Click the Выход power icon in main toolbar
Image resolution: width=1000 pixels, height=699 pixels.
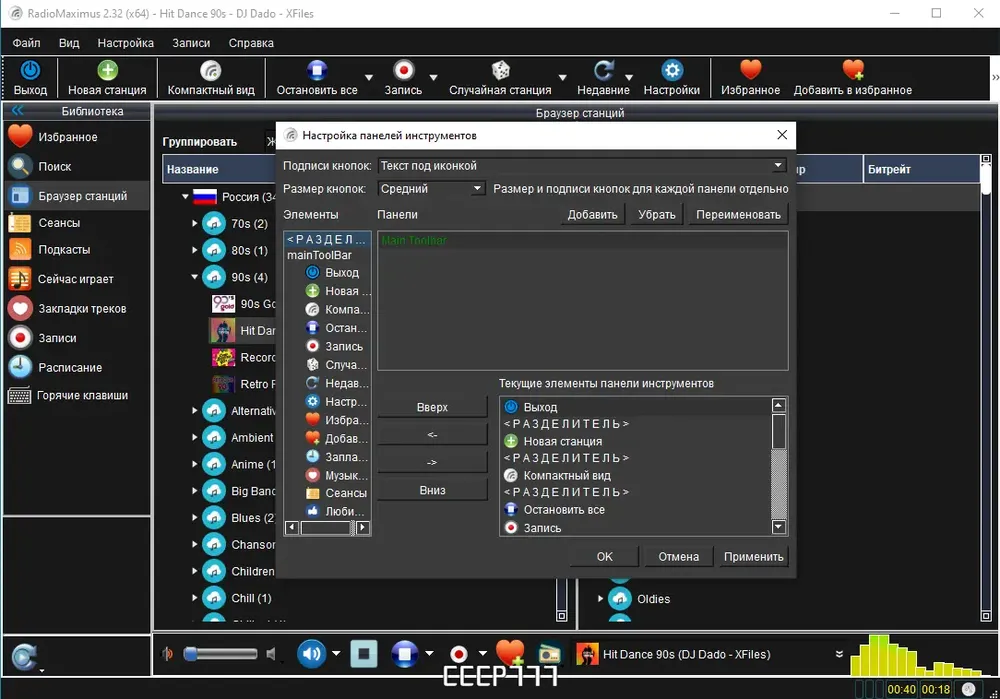(30, 70)
